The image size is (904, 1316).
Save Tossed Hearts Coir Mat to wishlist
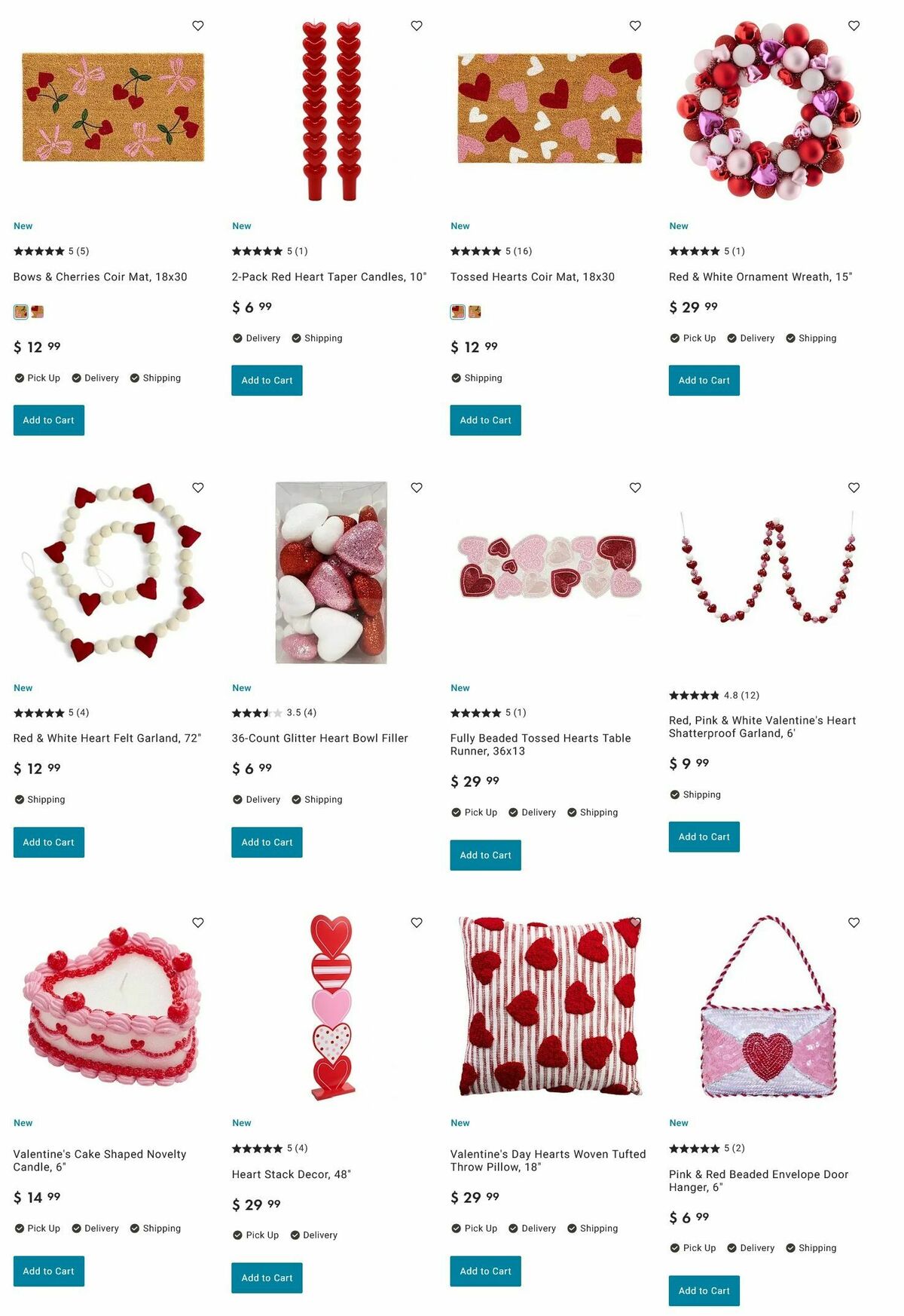(635, 26)
